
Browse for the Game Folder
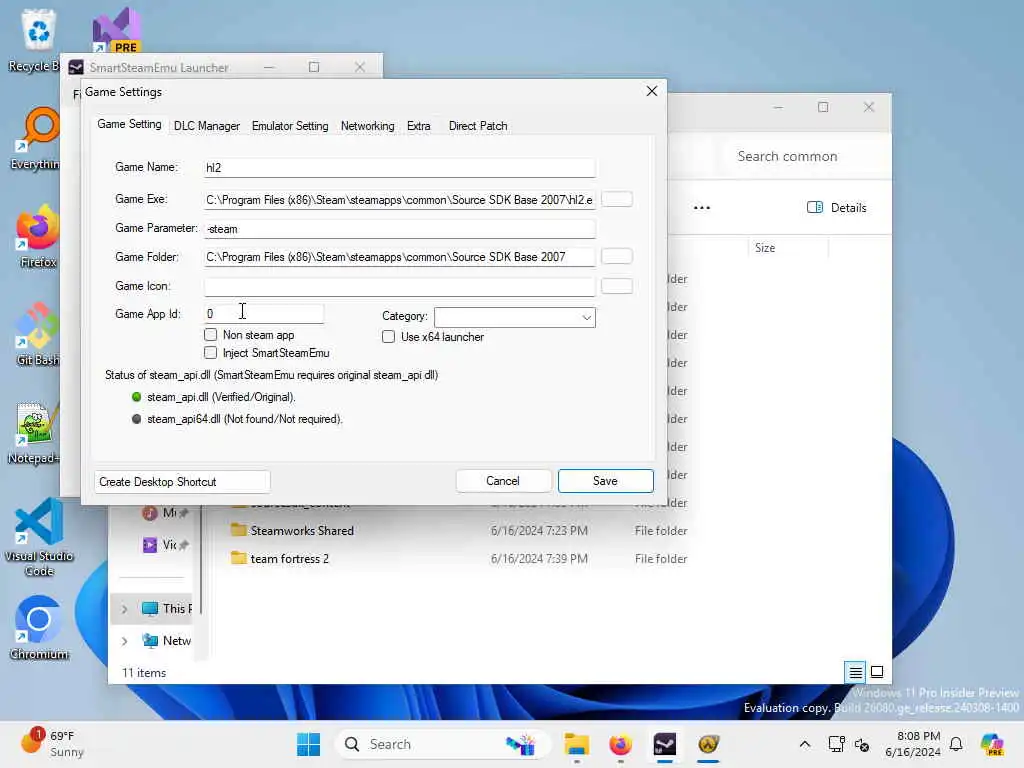tap(616, 256)
